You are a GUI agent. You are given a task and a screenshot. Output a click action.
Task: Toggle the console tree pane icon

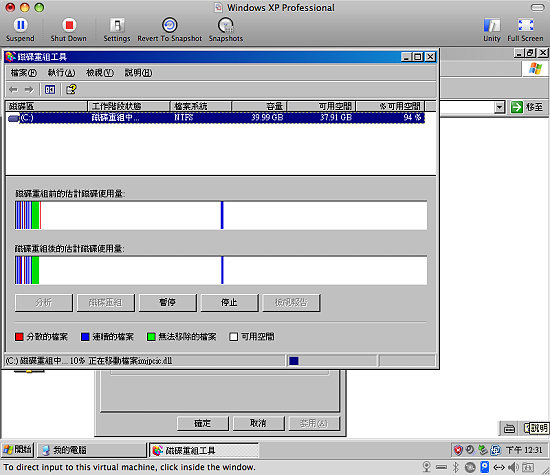50,90
